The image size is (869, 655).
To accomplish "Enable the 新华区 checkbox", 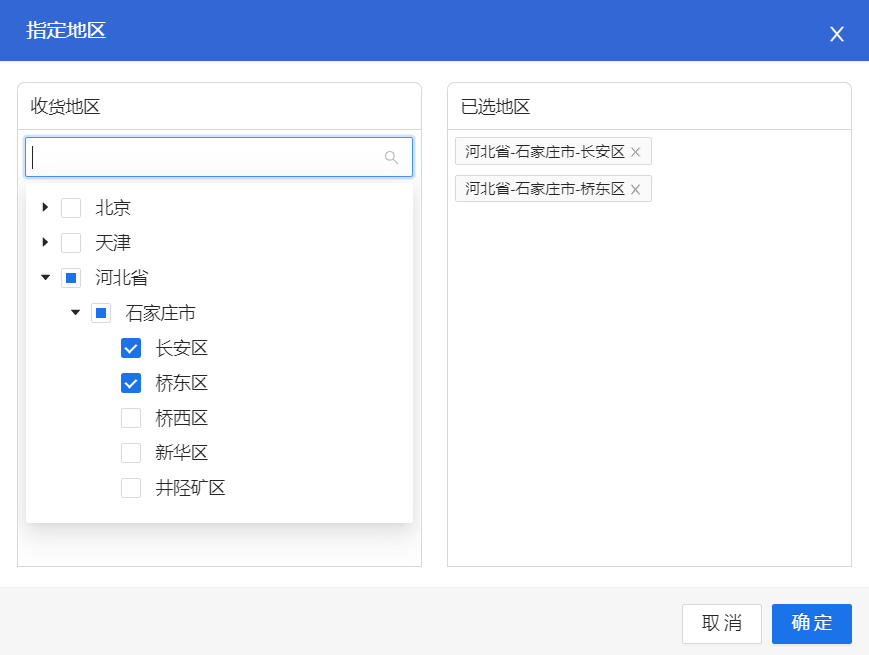I will [x=131, y=453].
